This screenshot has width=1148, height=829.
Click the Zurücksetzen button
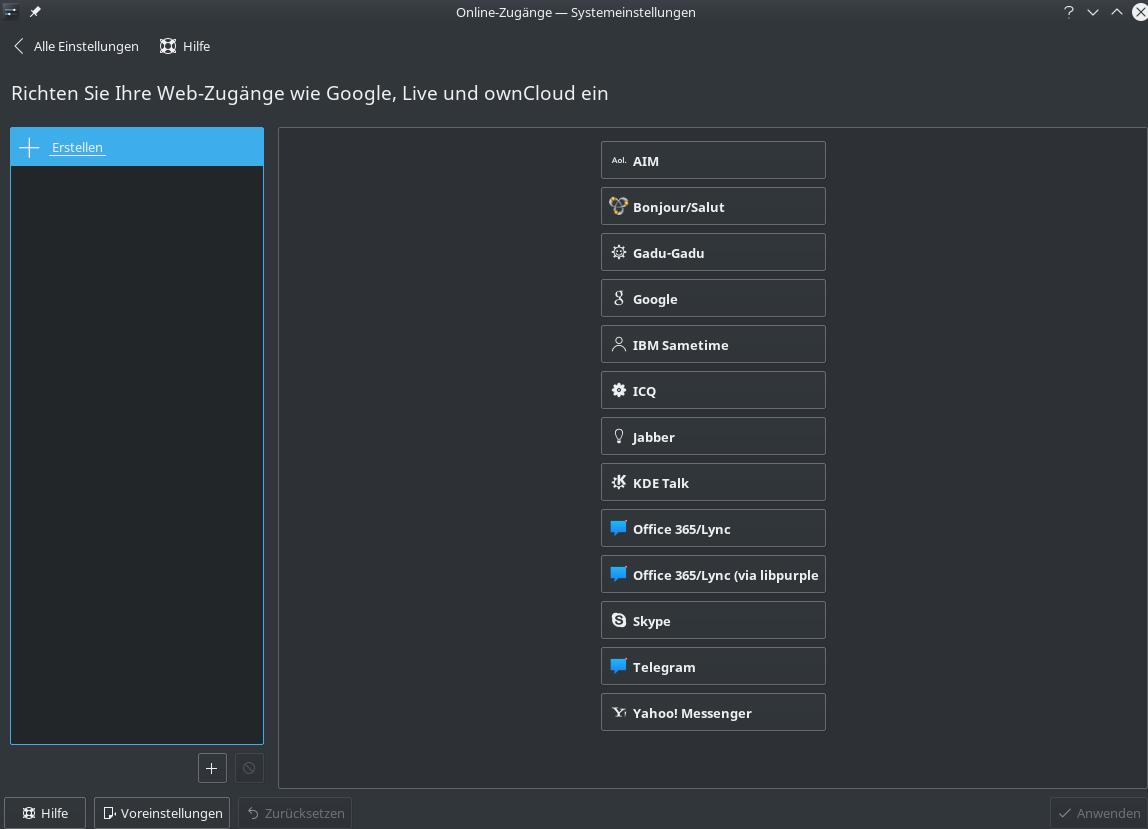[295, 813]
